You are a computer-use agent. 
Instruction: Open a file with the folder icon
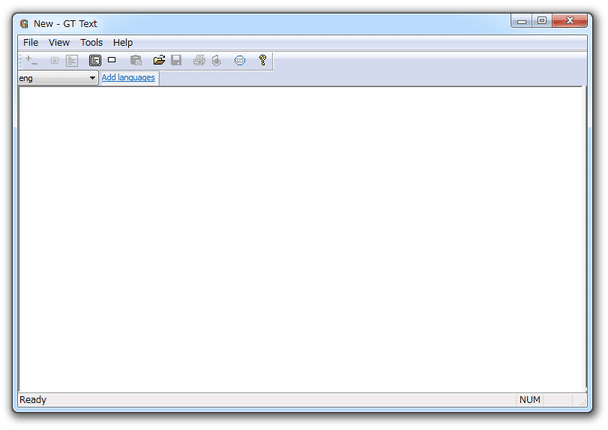pyautogui.click(x=159, y=60)
